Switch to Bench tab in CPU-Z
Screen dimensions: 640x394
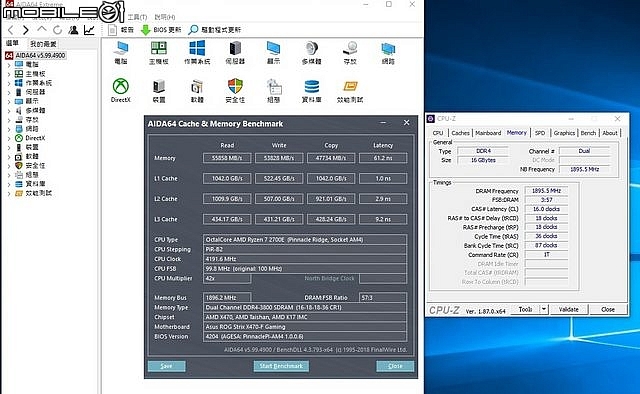tap(588, 133)
